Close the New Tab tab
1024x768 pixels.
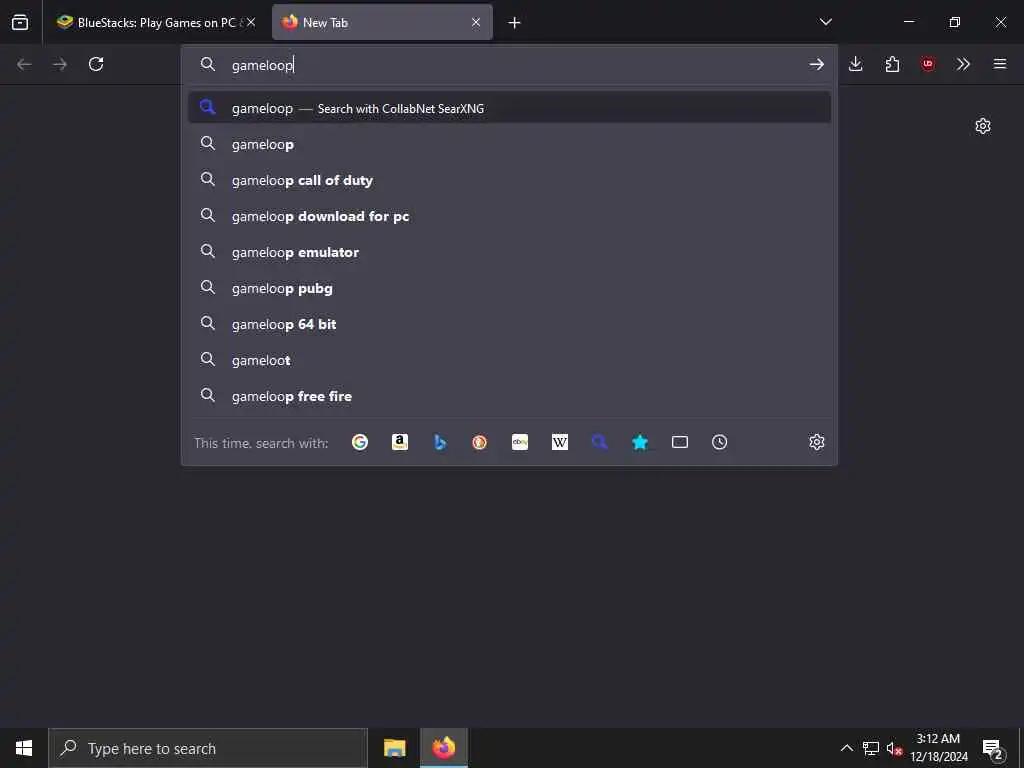[476, 22]
